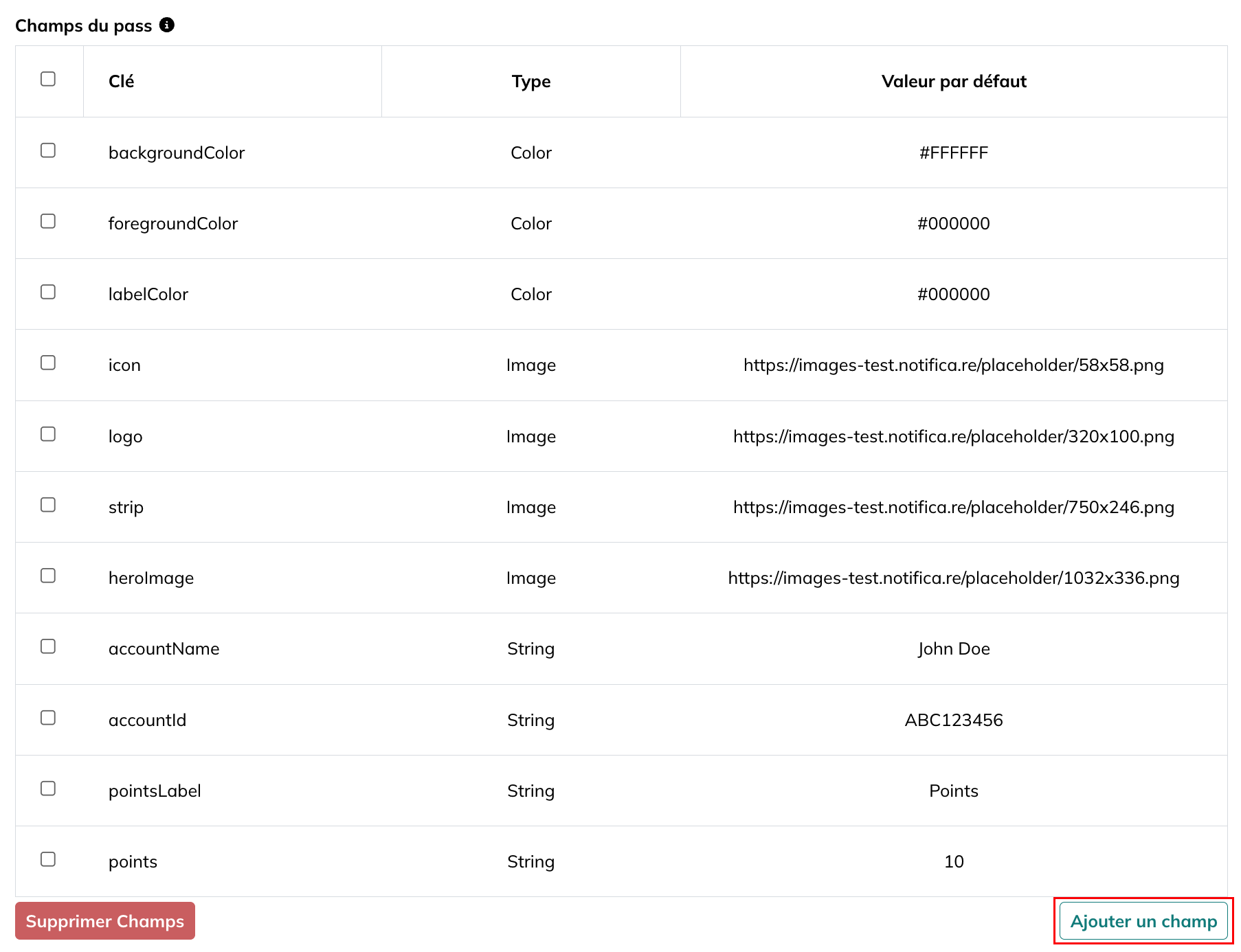Tick the heroImage row checkbox
This screenshot has height=952, width=1241.
48,576
